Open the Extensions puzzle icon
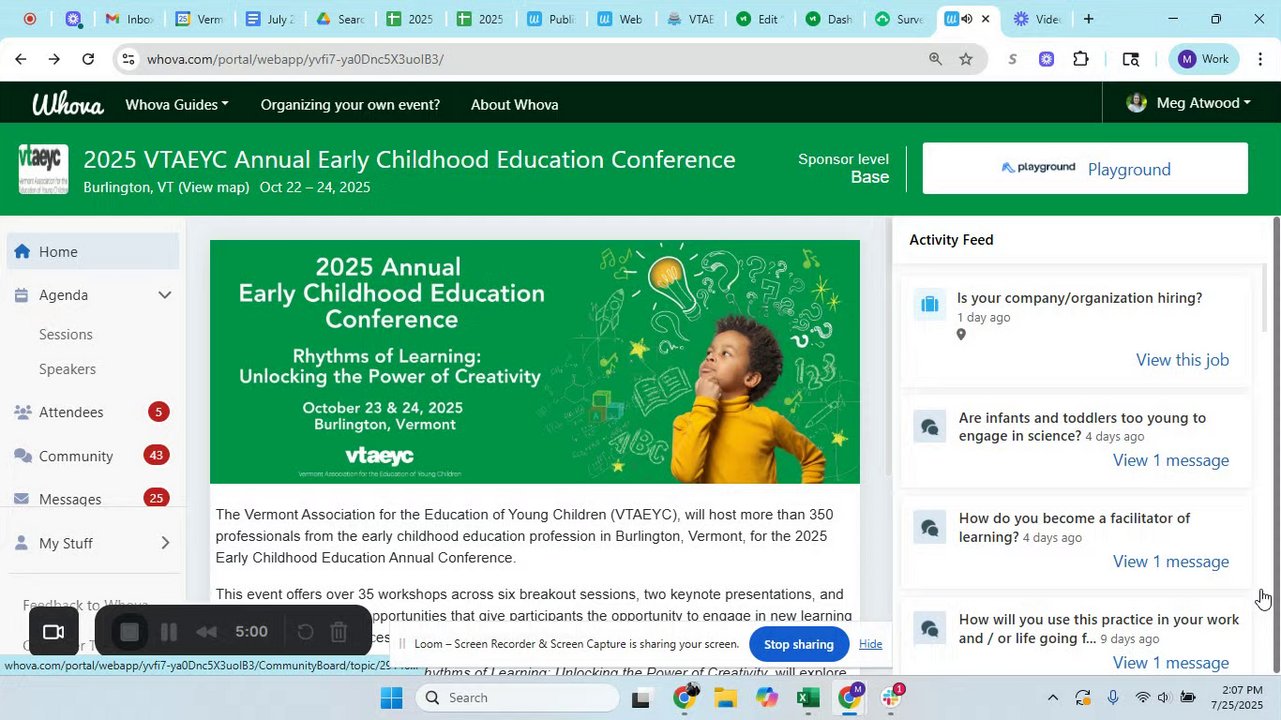 tap(1081, 59)
